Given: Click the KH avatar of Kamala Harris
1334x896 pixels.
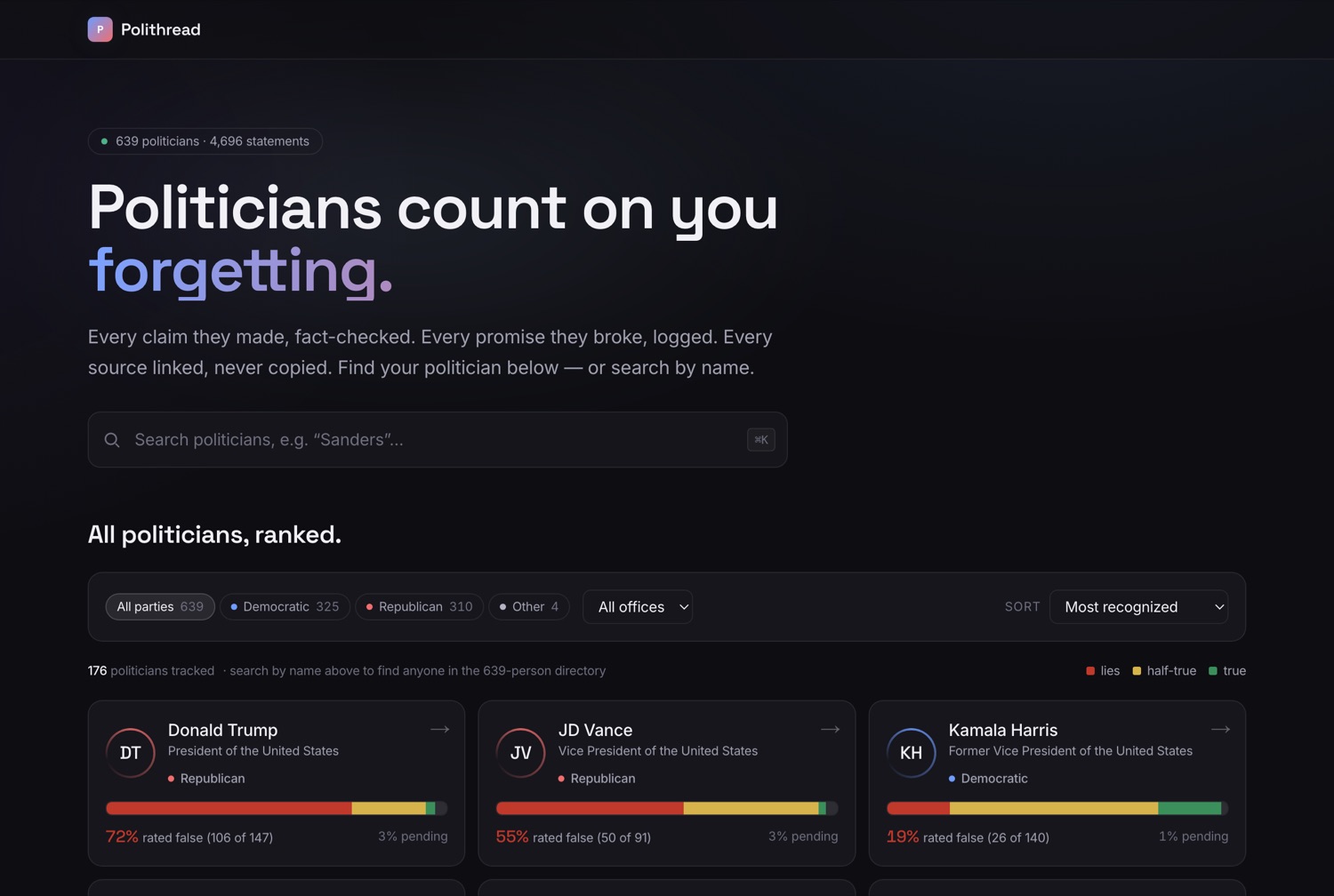Looking at the screenshot, I should point(912,753).
